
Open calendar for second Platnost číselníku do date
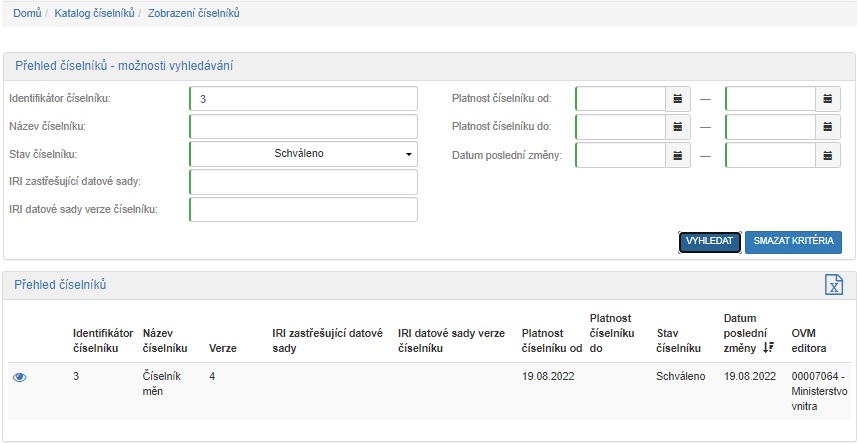coord(828,127)
